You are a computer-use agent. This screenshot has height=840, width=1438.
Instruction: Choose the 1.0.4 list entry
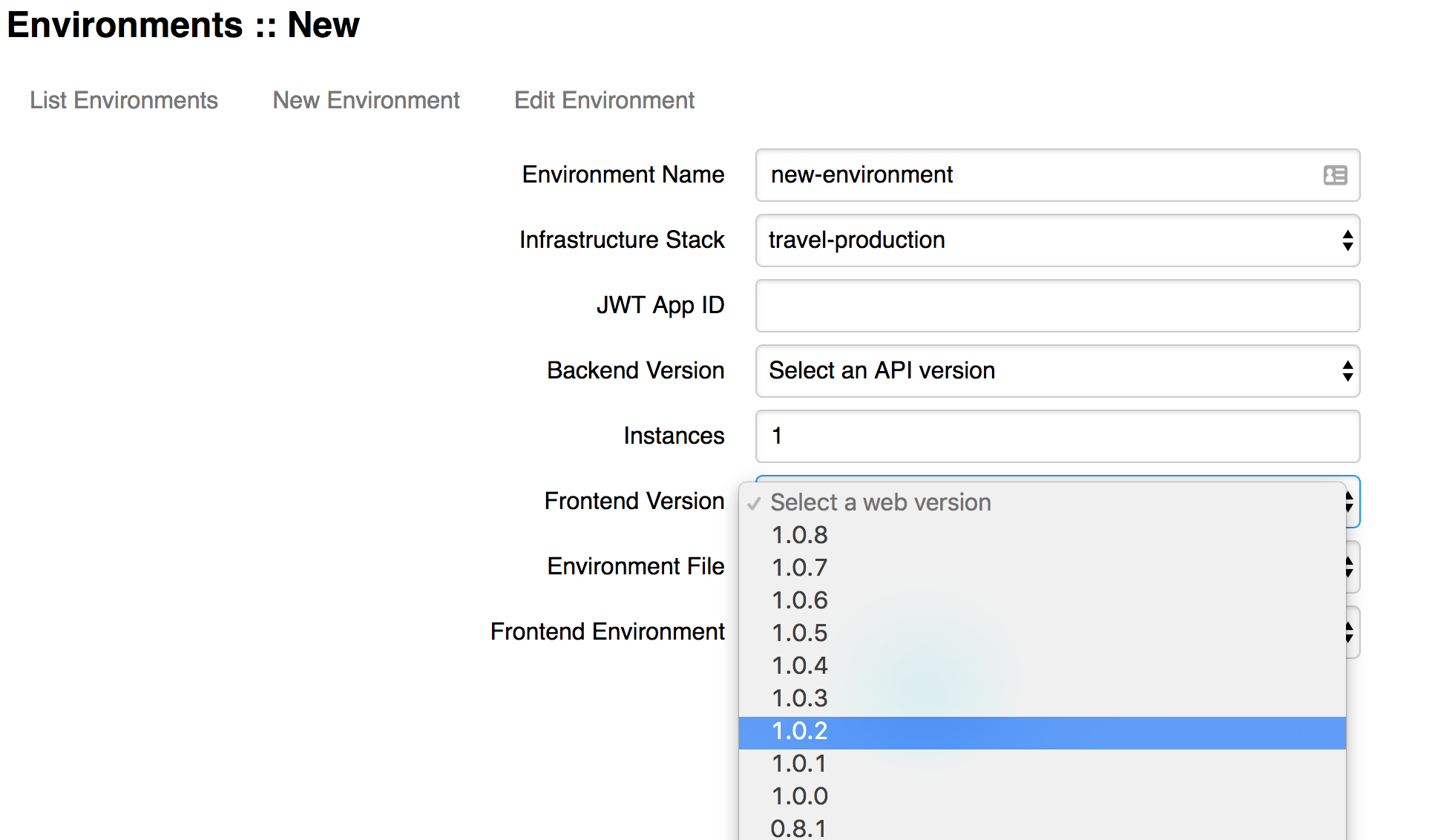pyautogui.click(x=800, y=666)
